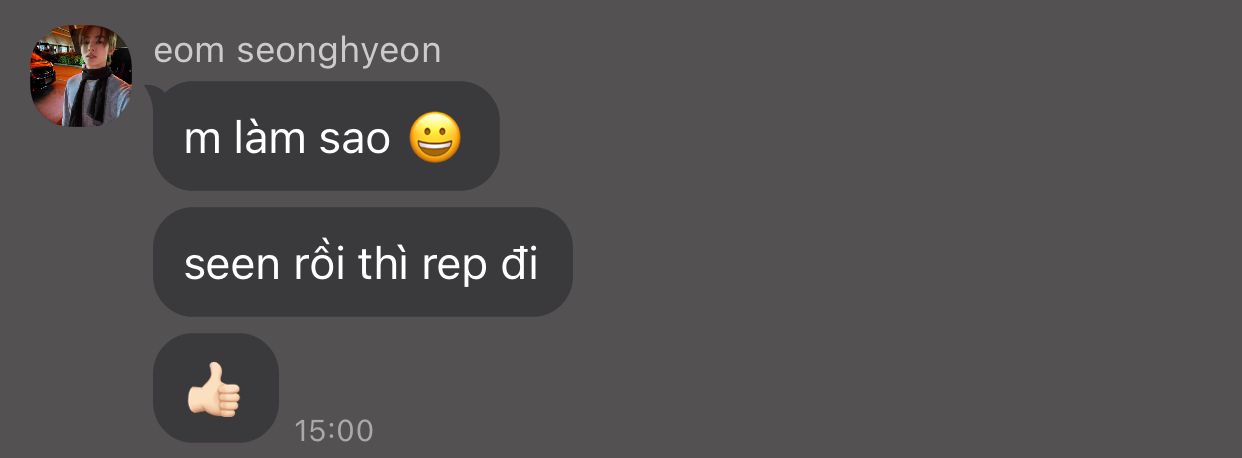Click the speech bubble tail near avatar
Viewport: 1242px width, 458px height.
(152, 92)
